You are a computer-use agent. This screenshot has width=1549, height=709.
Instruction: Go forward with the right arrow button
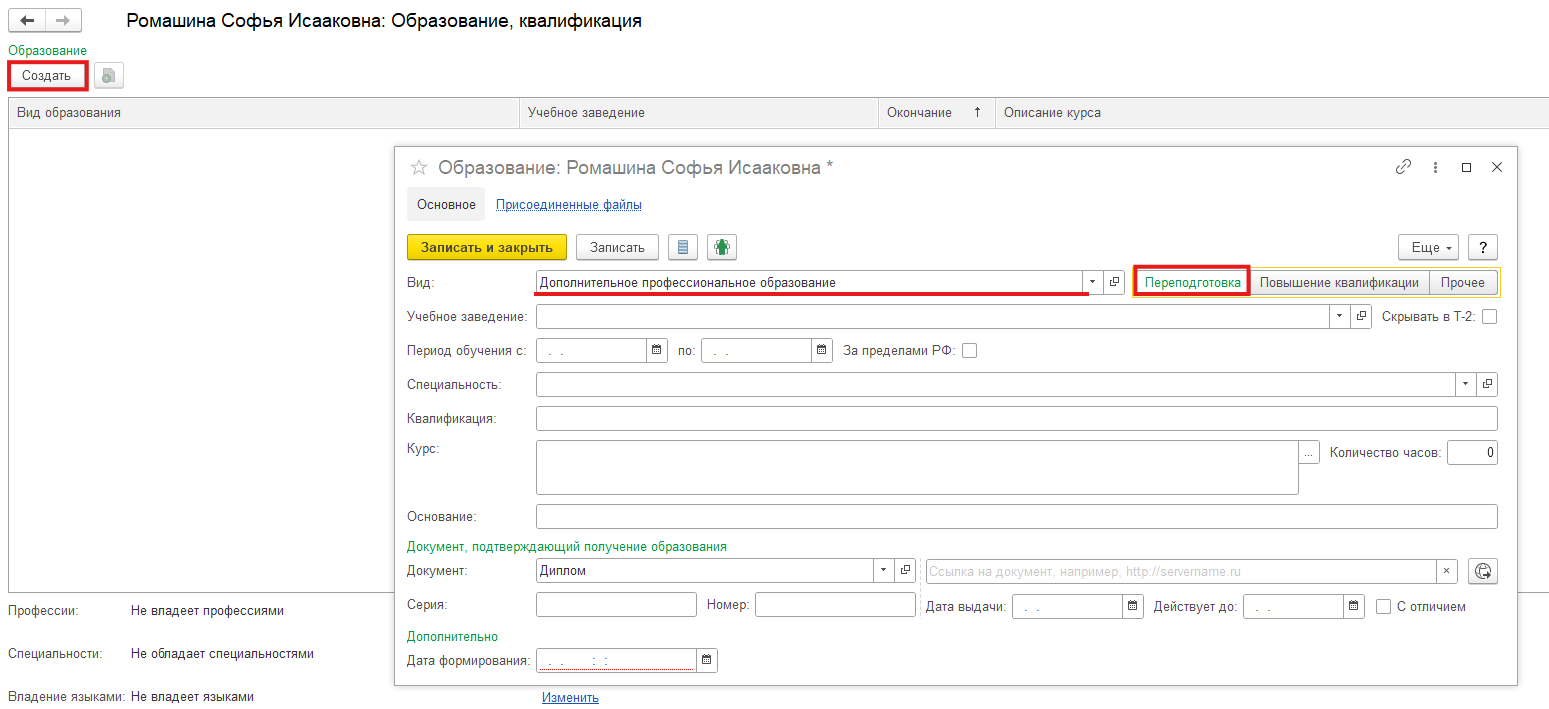[63, 21]
